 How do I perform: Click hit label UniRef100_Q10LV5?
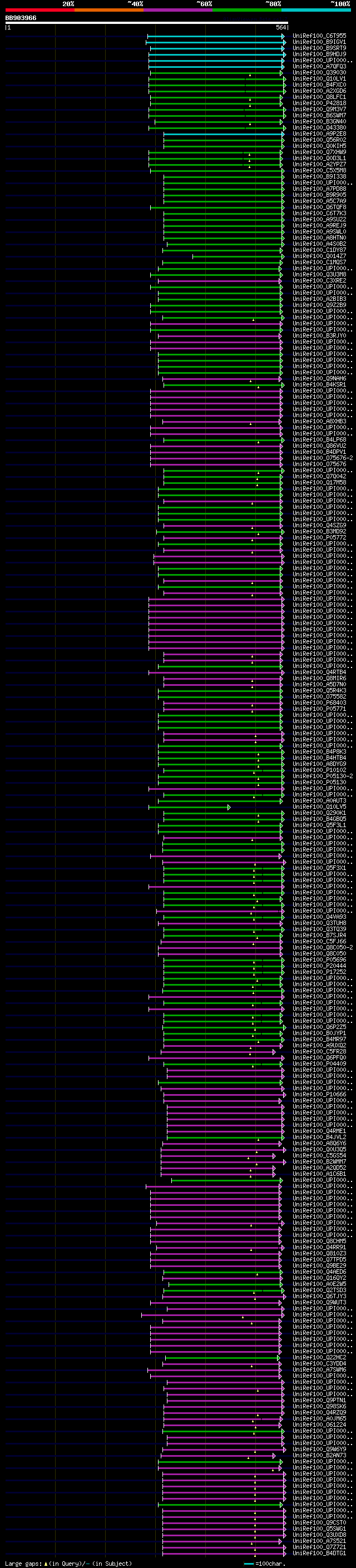[319, 807]
